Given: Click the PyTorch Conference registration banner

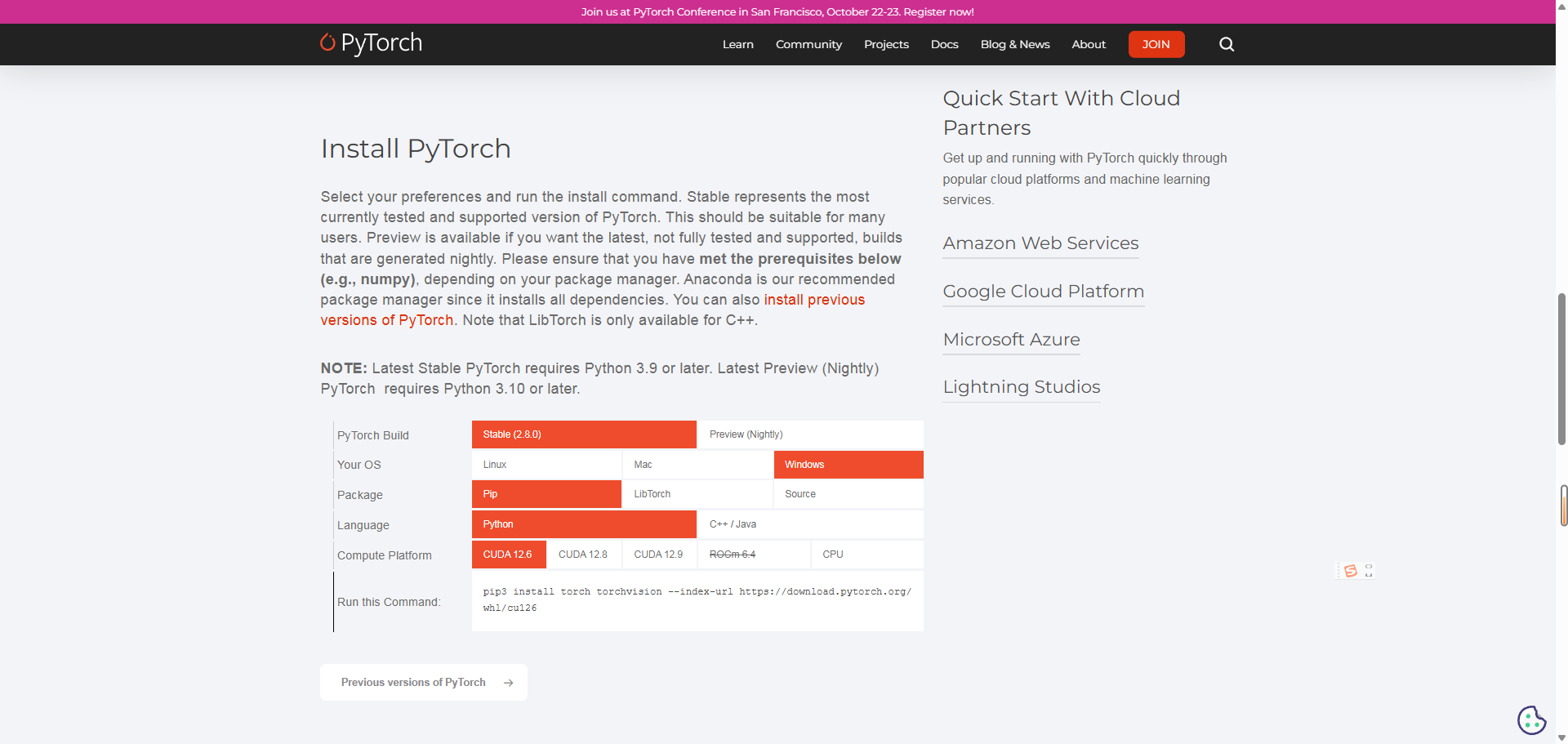Looking at the screenshot, I should pyautogui.click(x=777, y=11).
